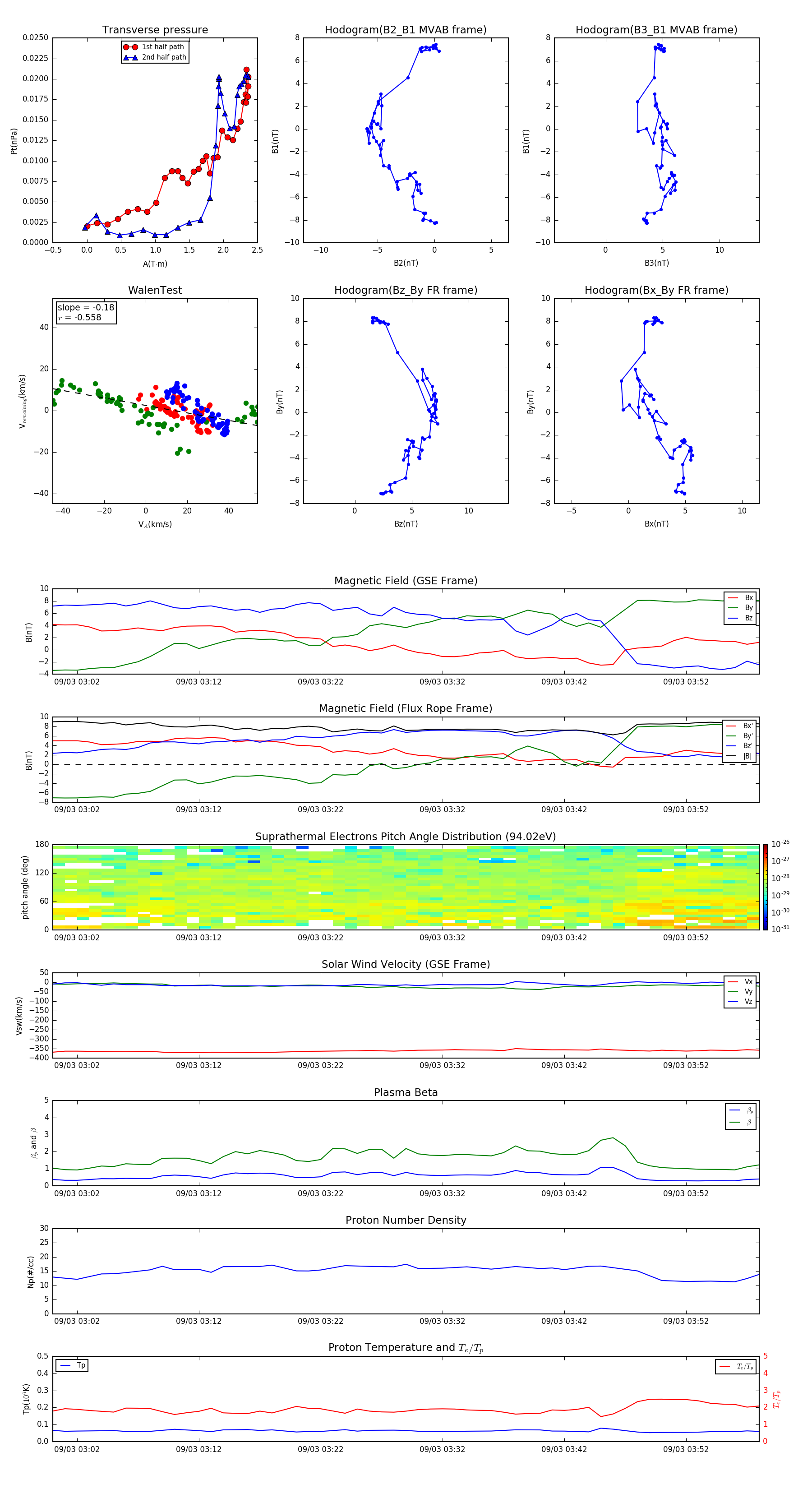This screenshot has width=812, height=1489.
Task: Select 'By' in the GSE magnetic field legend
Action: [741, 608]
